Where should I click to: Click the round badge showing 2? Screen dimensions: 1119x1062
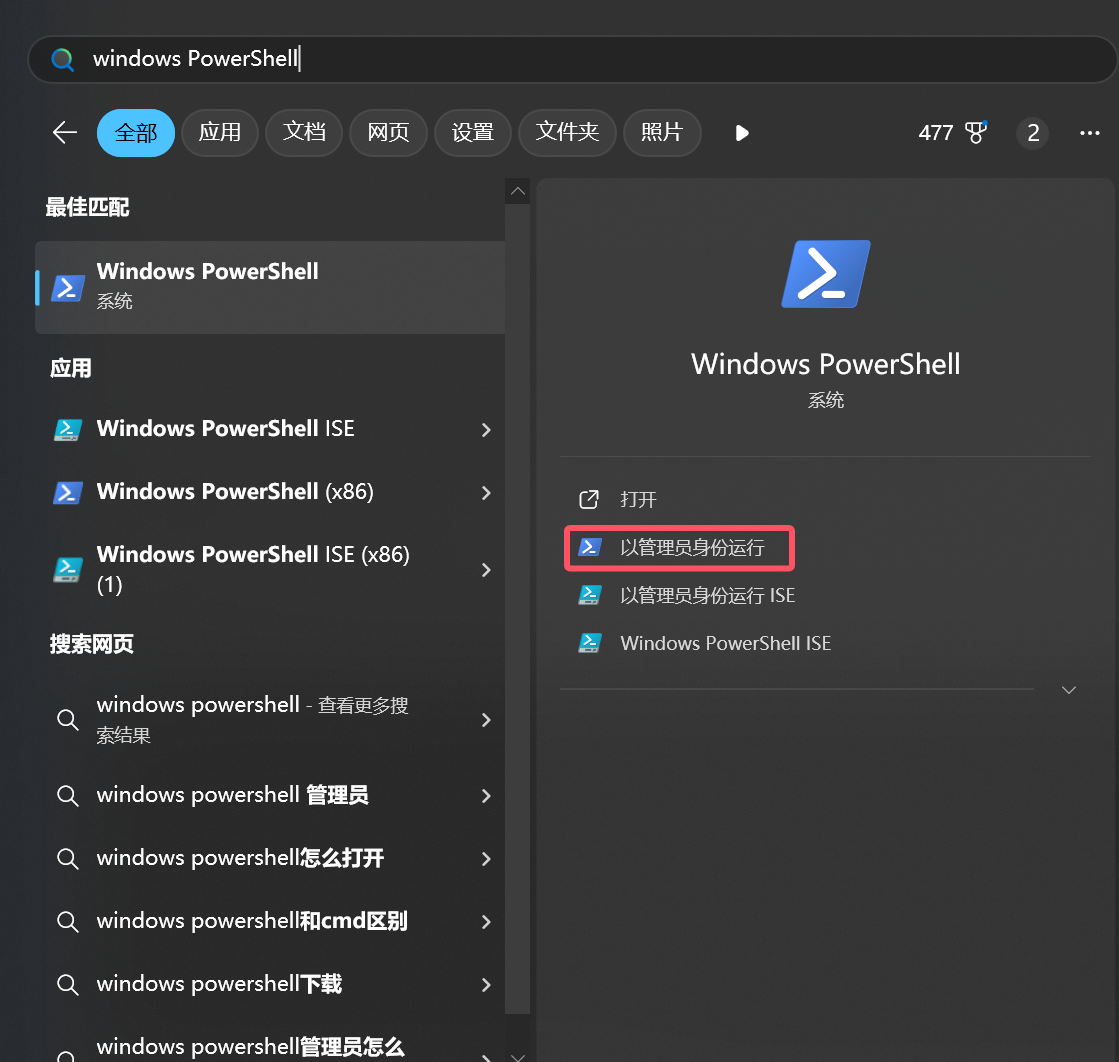1033,133
